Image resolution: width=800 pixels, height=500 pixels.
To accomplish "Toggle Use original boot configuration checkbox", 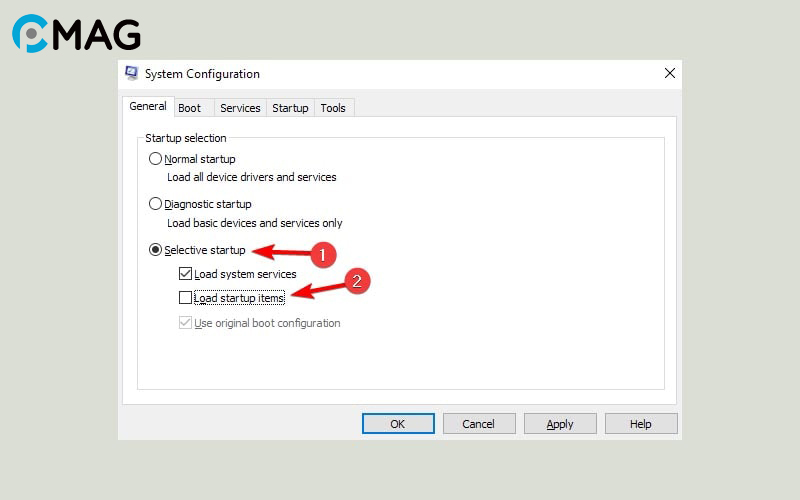I will [x=185, y=323].
